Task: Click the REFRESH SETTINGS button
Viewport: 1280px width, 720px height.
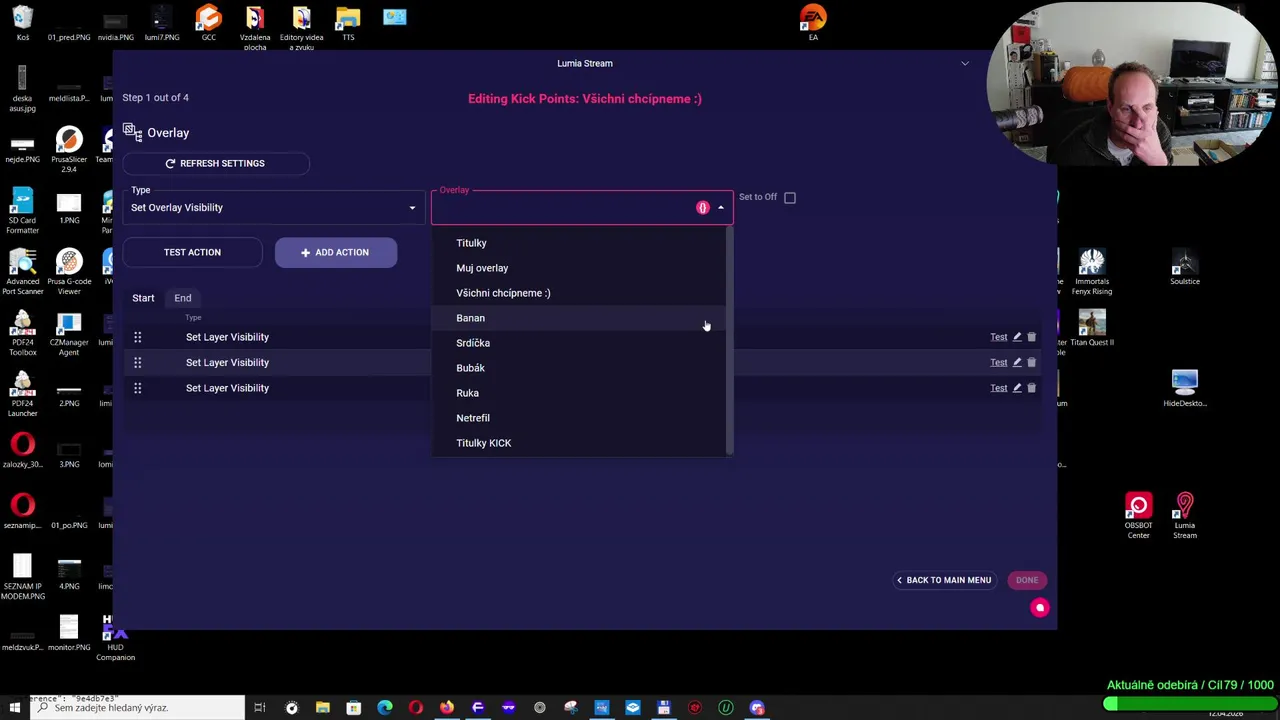Action: pyautogui.click(x=215, y=163)
